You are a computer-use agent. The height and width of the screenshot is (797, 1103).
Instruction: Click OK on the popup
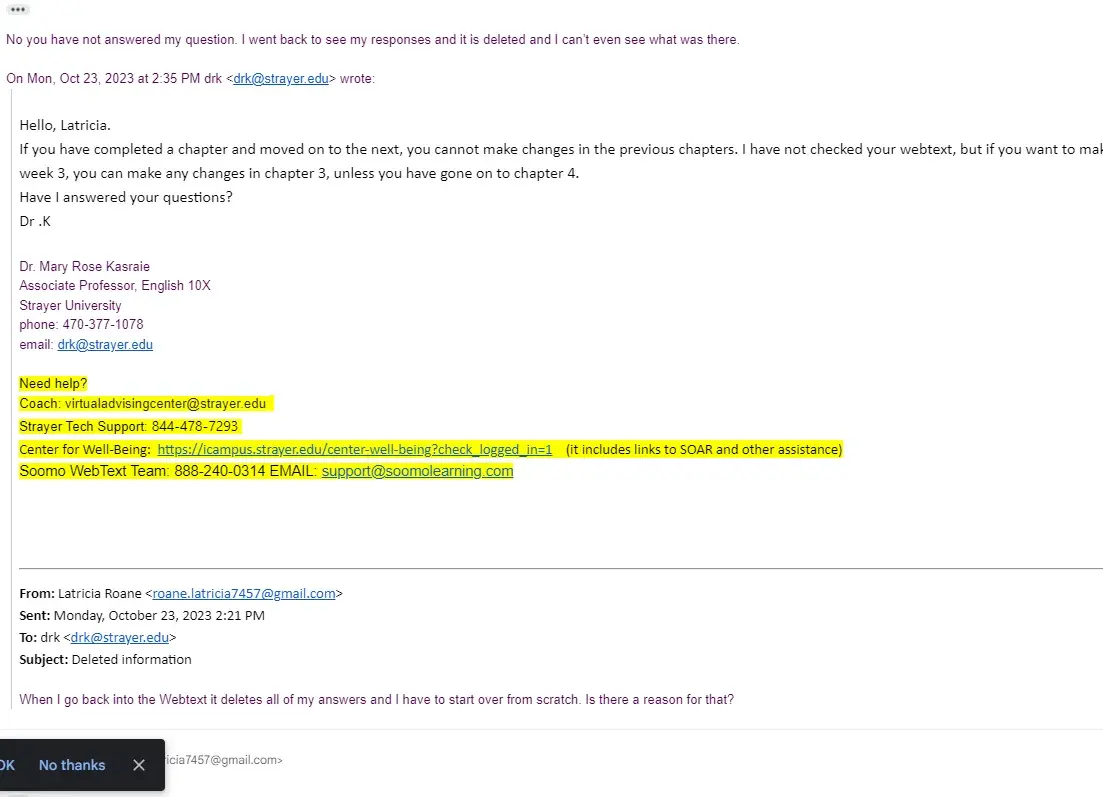7,765
